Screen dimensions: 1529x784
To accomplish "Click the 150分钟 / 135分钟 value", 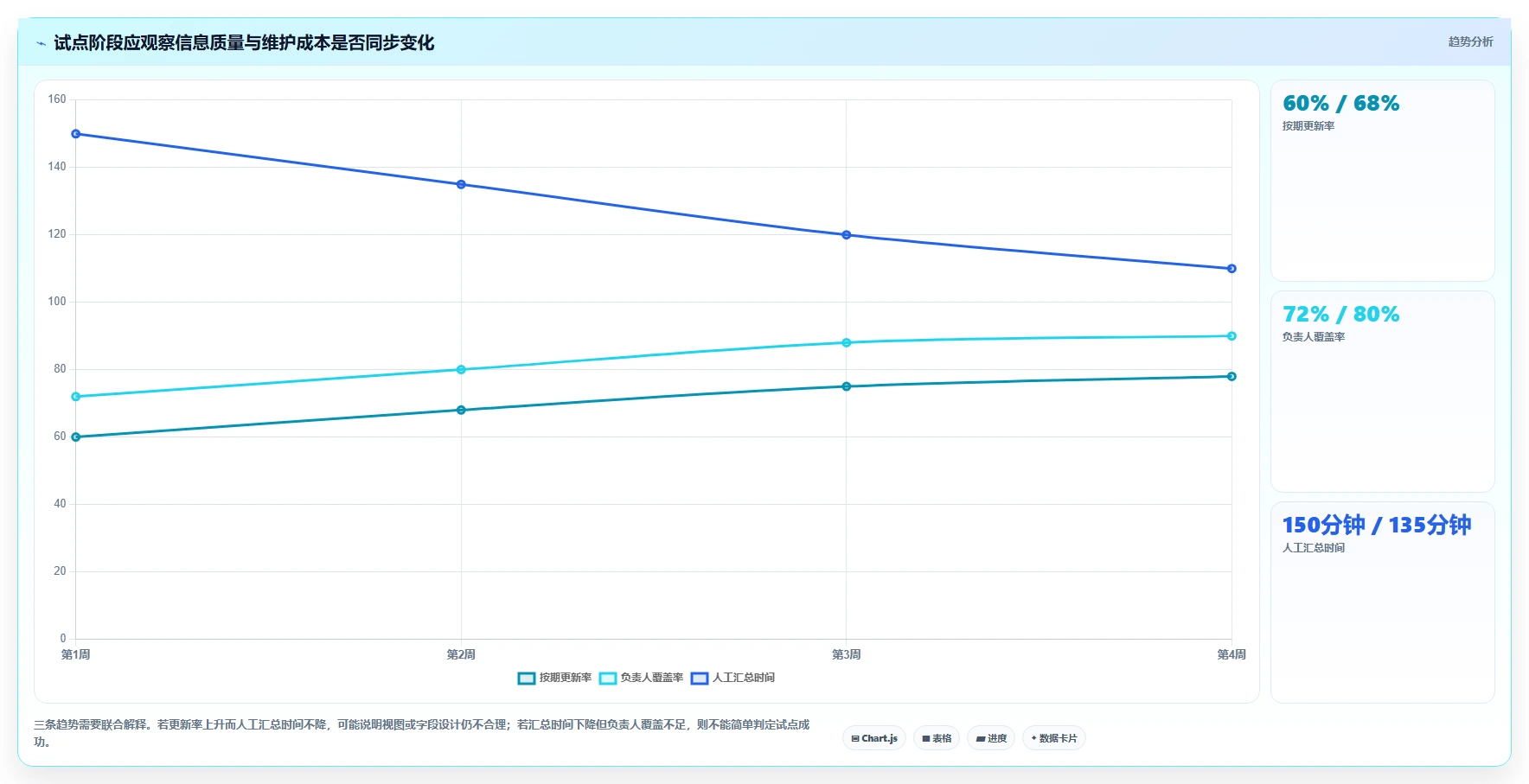I will (x=1376, y=525).
